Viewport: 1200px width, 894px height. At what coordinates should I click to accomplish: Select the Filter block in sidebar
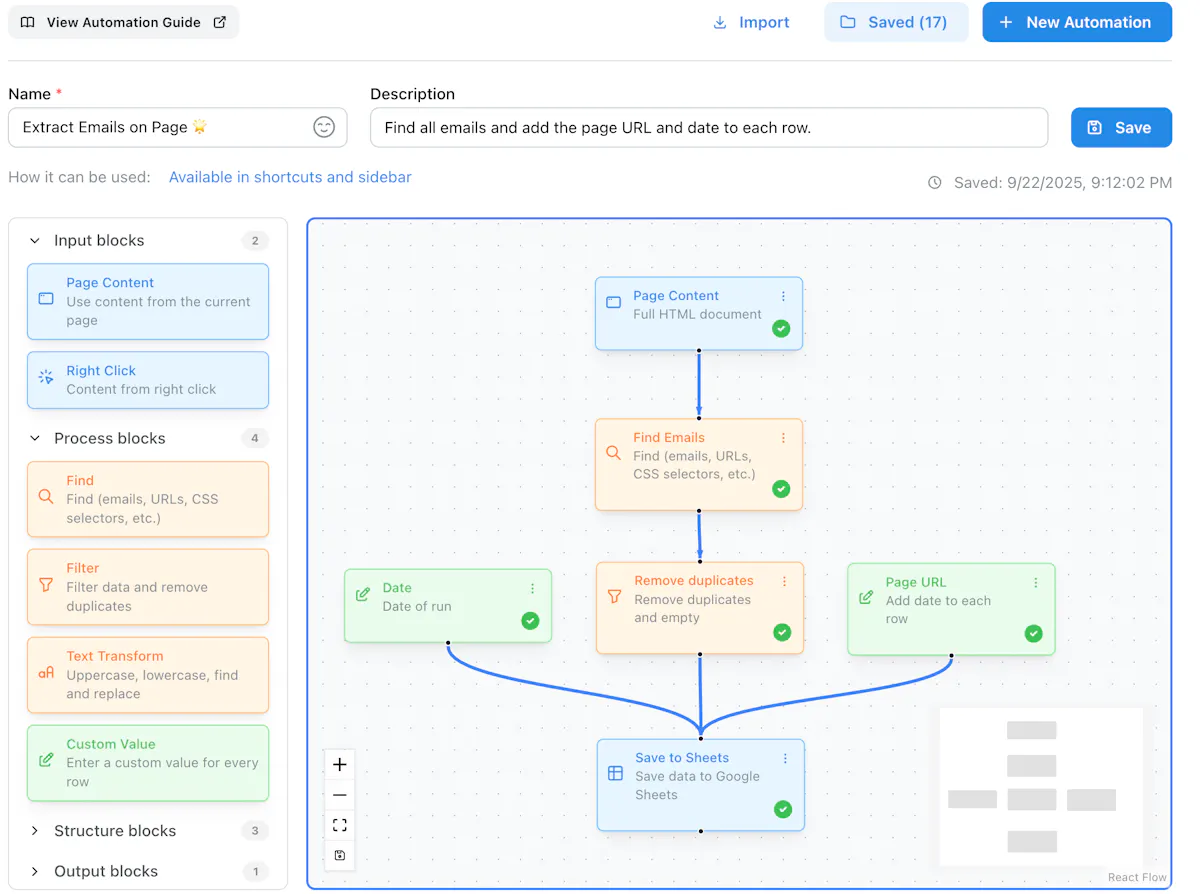coord(148,587)
